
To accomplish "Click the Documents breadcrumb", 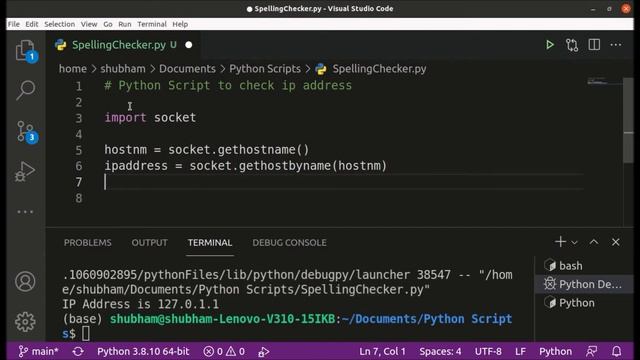I will pos(187,69).
